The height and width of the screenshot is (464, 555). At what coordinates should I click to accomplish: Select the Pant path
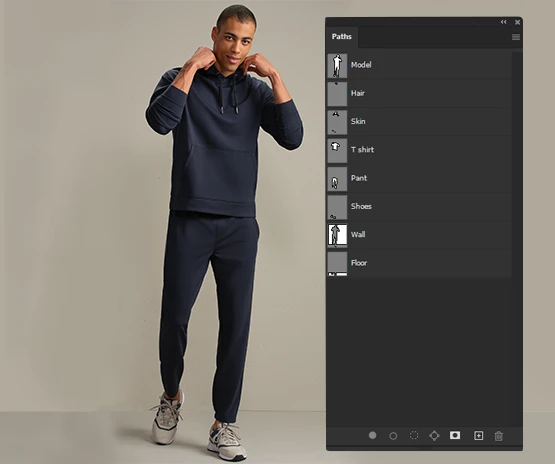419,178
